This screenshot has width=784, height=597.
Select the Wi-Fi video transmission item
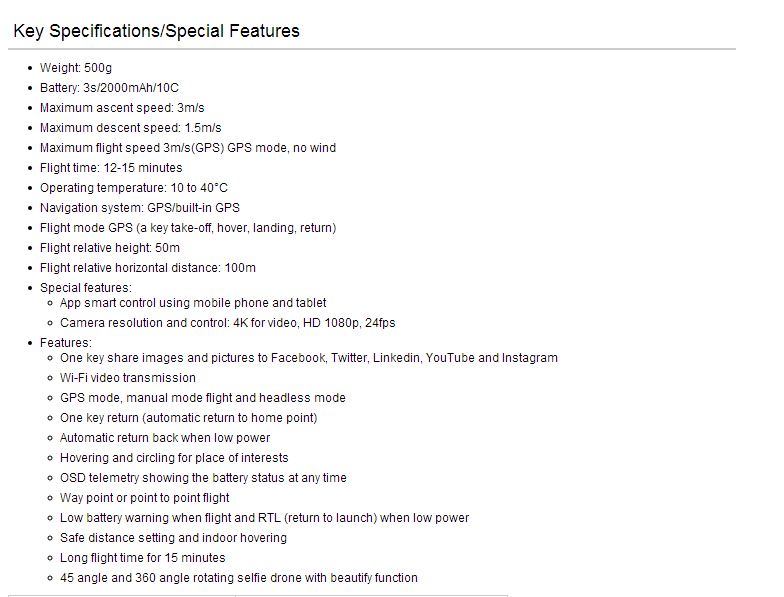[x=128, y=378]
